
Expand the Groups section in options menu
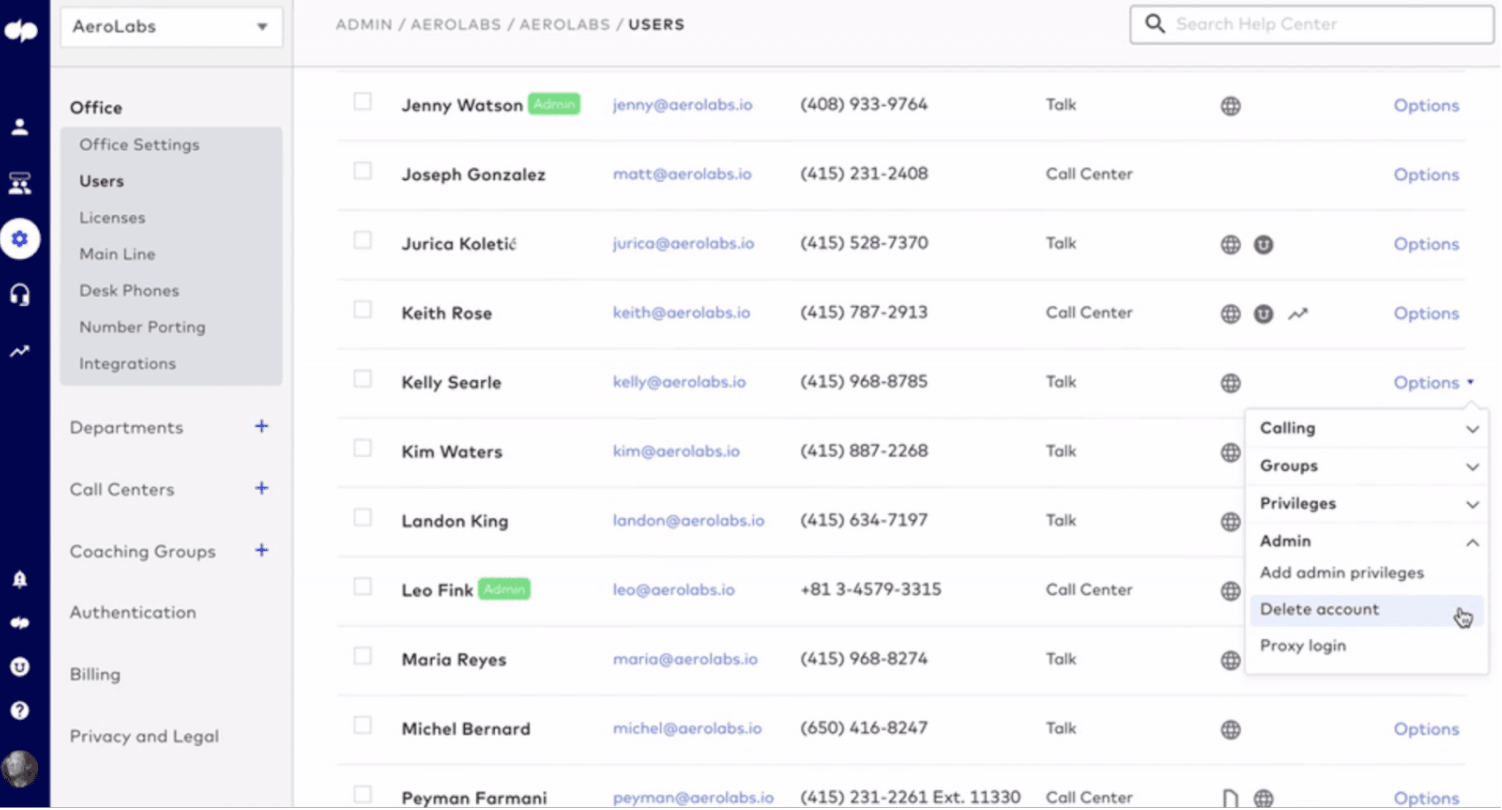1367,466
